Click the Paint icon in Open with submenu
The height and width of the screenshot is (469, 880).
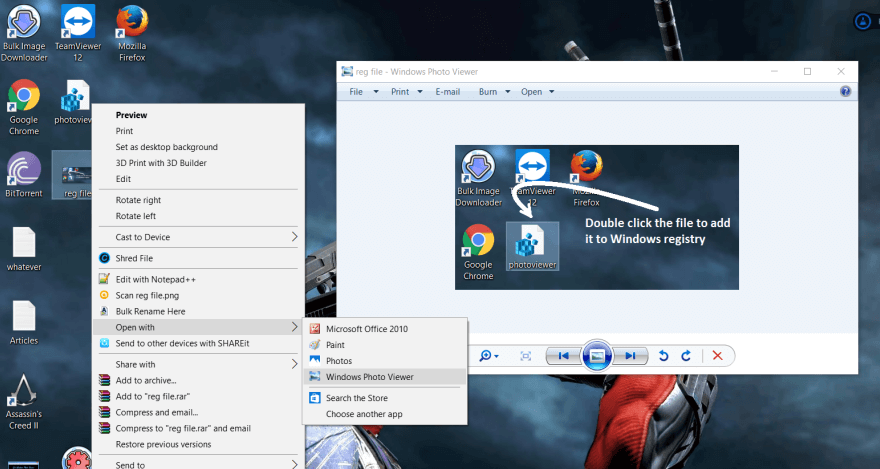(315, 344)
